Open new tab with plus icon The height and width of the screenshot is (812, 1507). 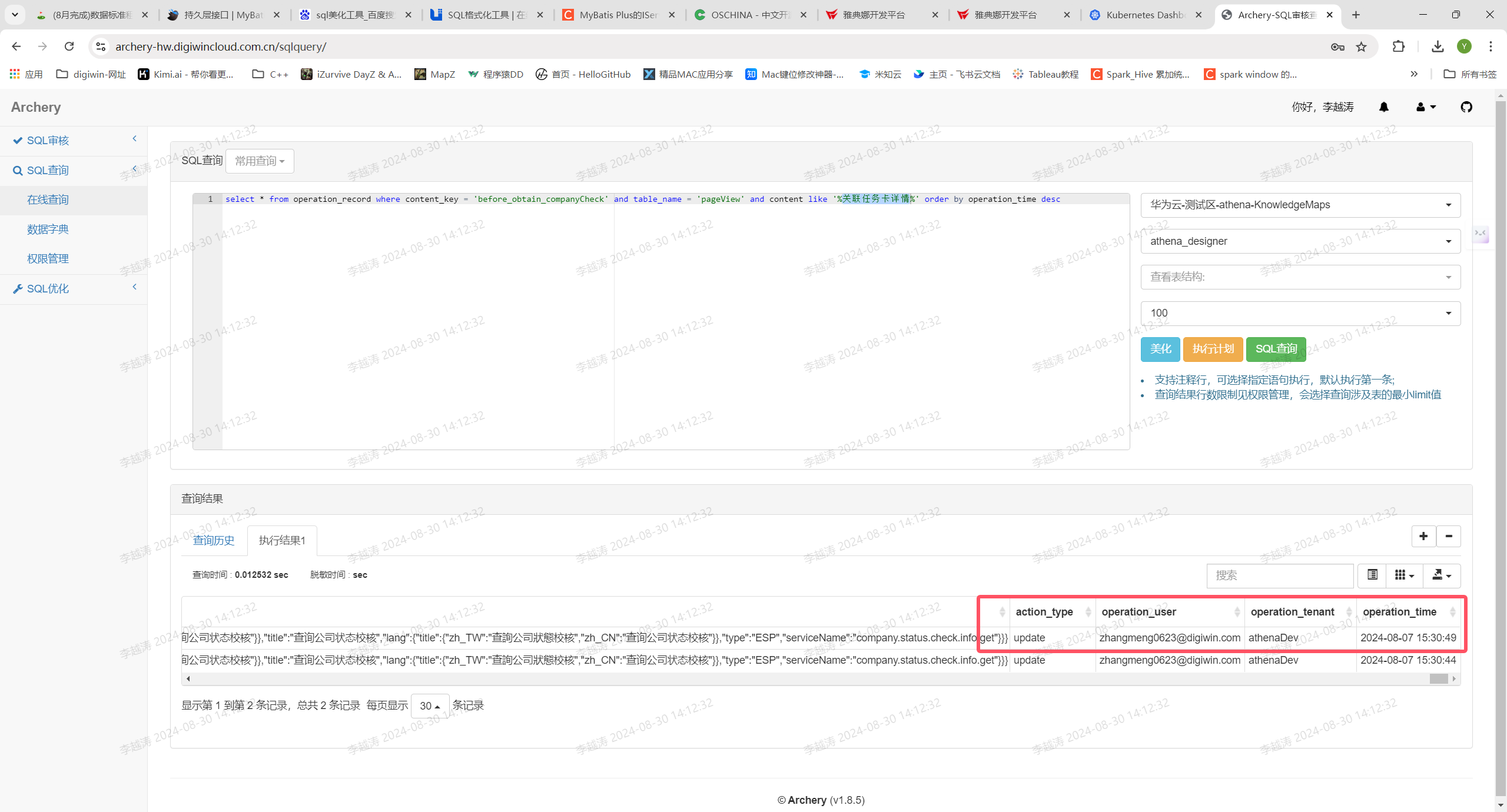(1356, 15)
